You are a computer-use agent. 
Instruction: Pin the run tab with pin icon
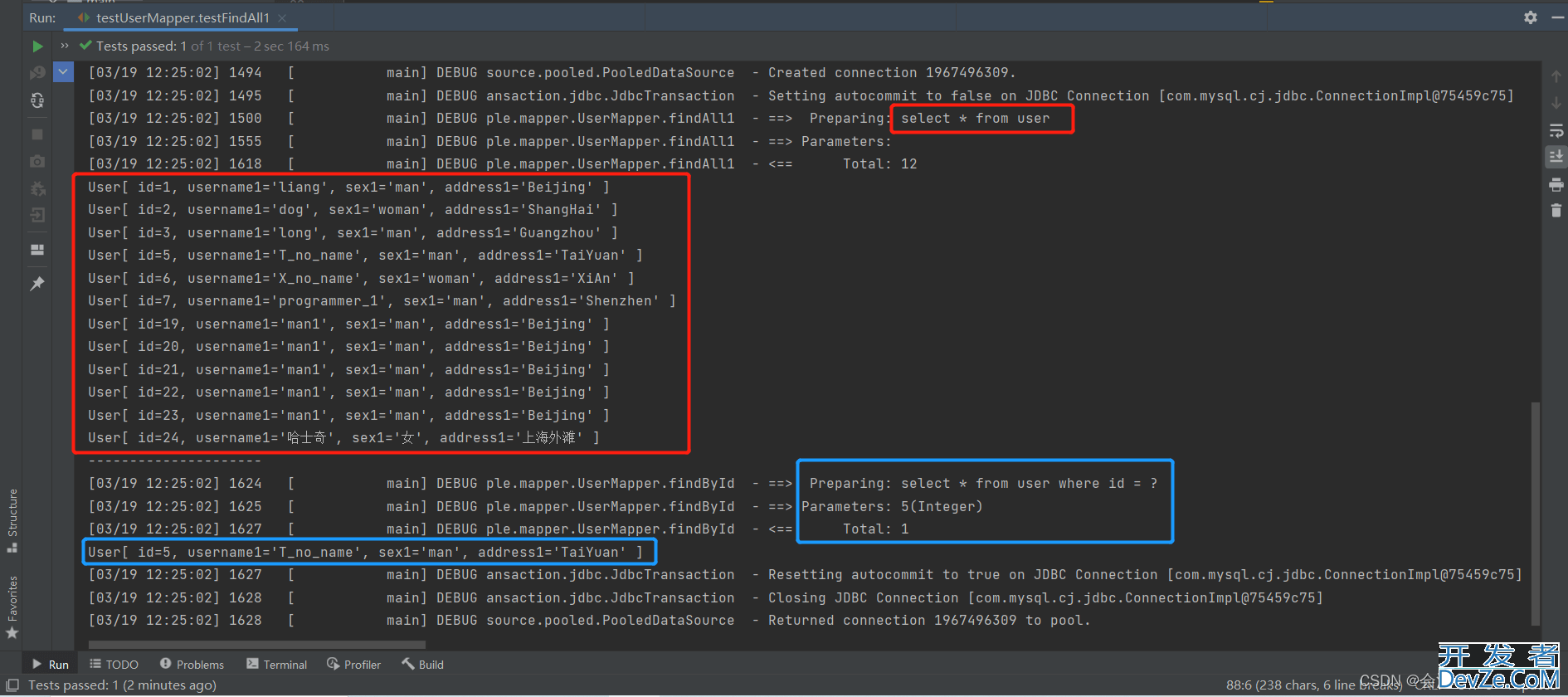click(37, 284)
